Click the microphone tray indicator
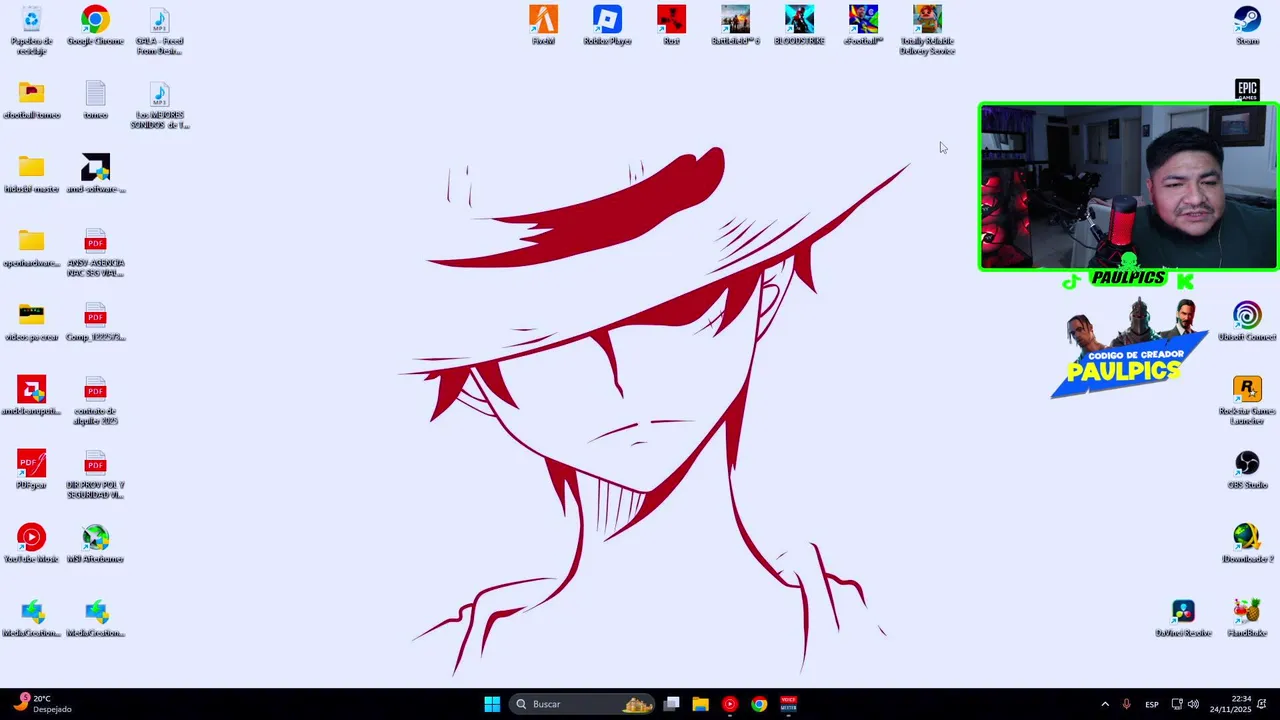Screen dimensions: 1280x720 click(x=1127, y=704)
